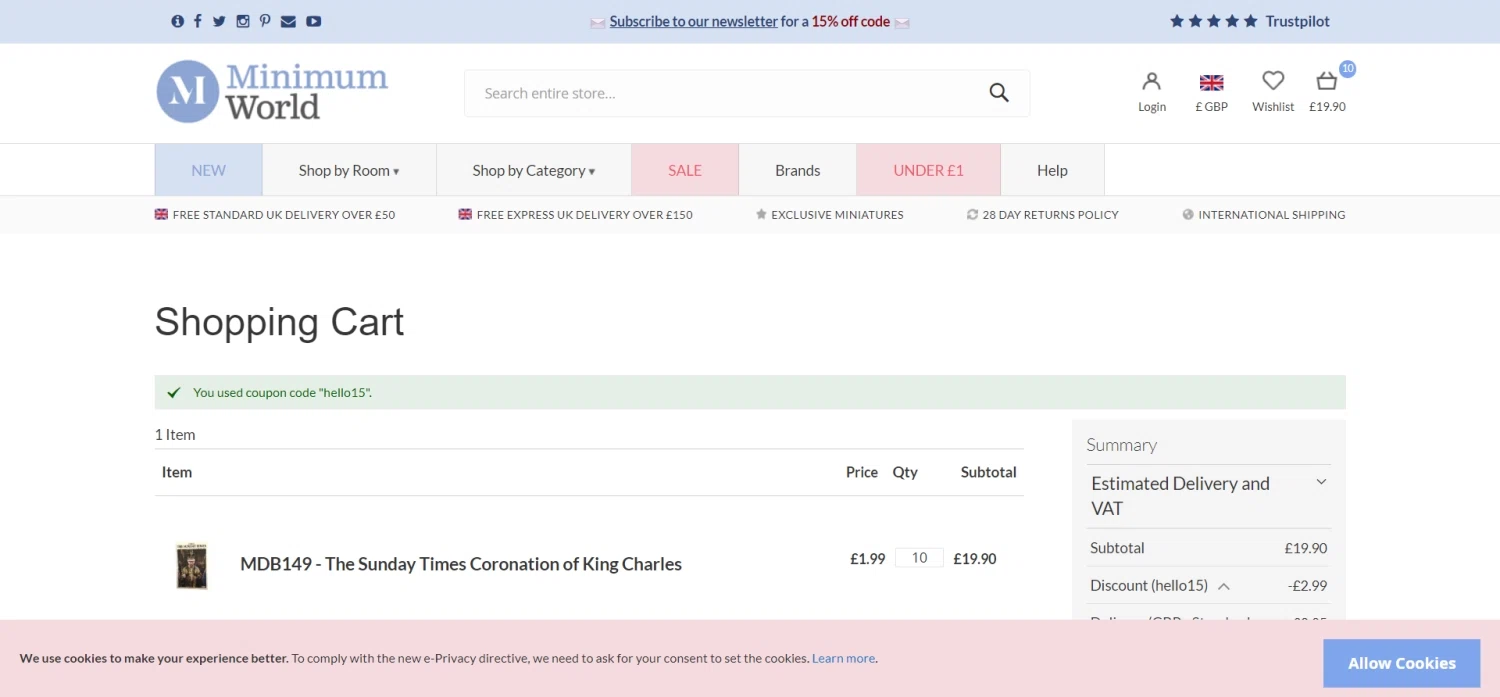Open the Wishlist heart icon
The width and height of the screenshot is (1500, 697).
pyautogui.click(x=1273, y=82)
